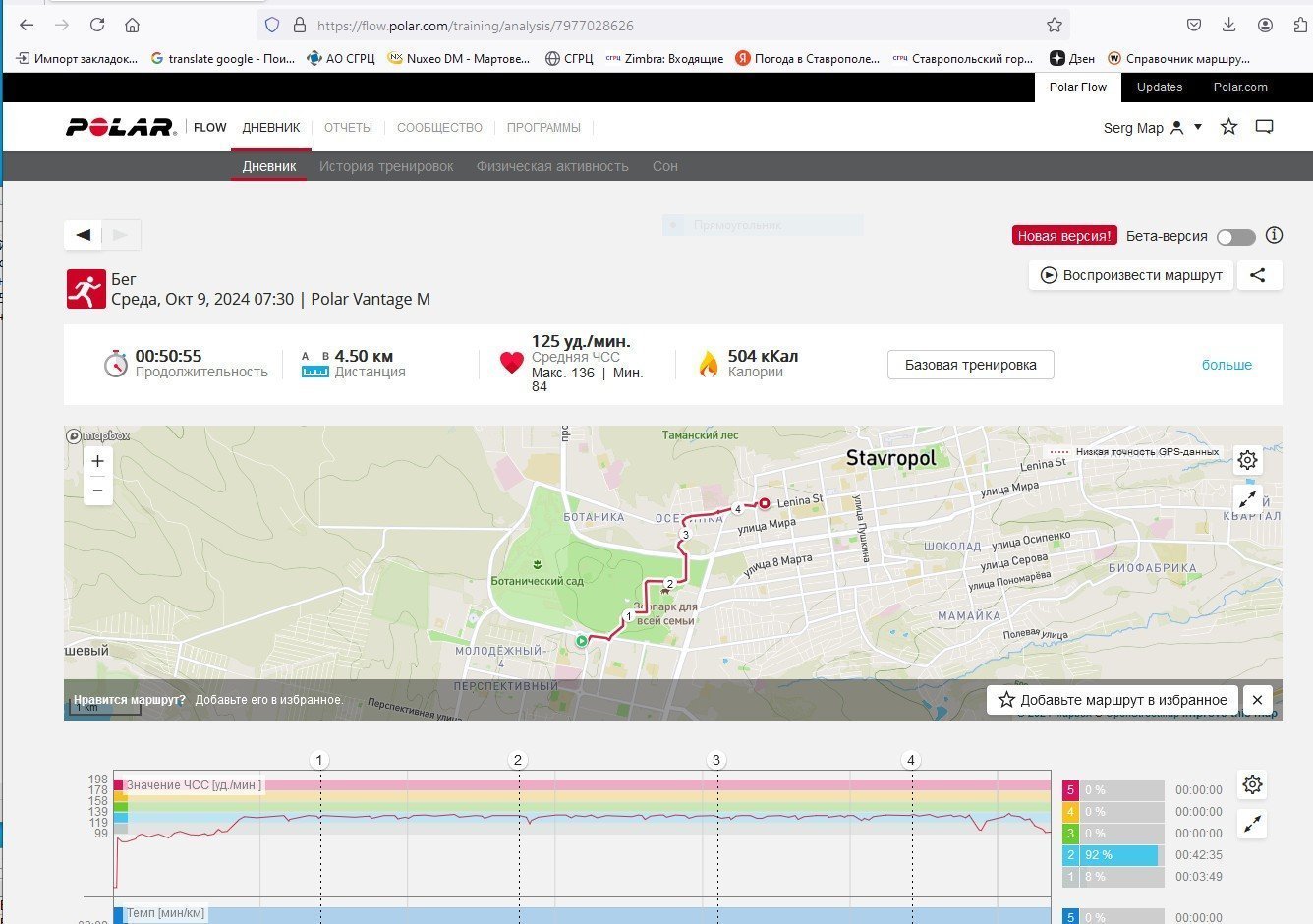Open favorites star icon next to Serg Map
The width and height of the screenshot is (1313, 924).
1228,127
